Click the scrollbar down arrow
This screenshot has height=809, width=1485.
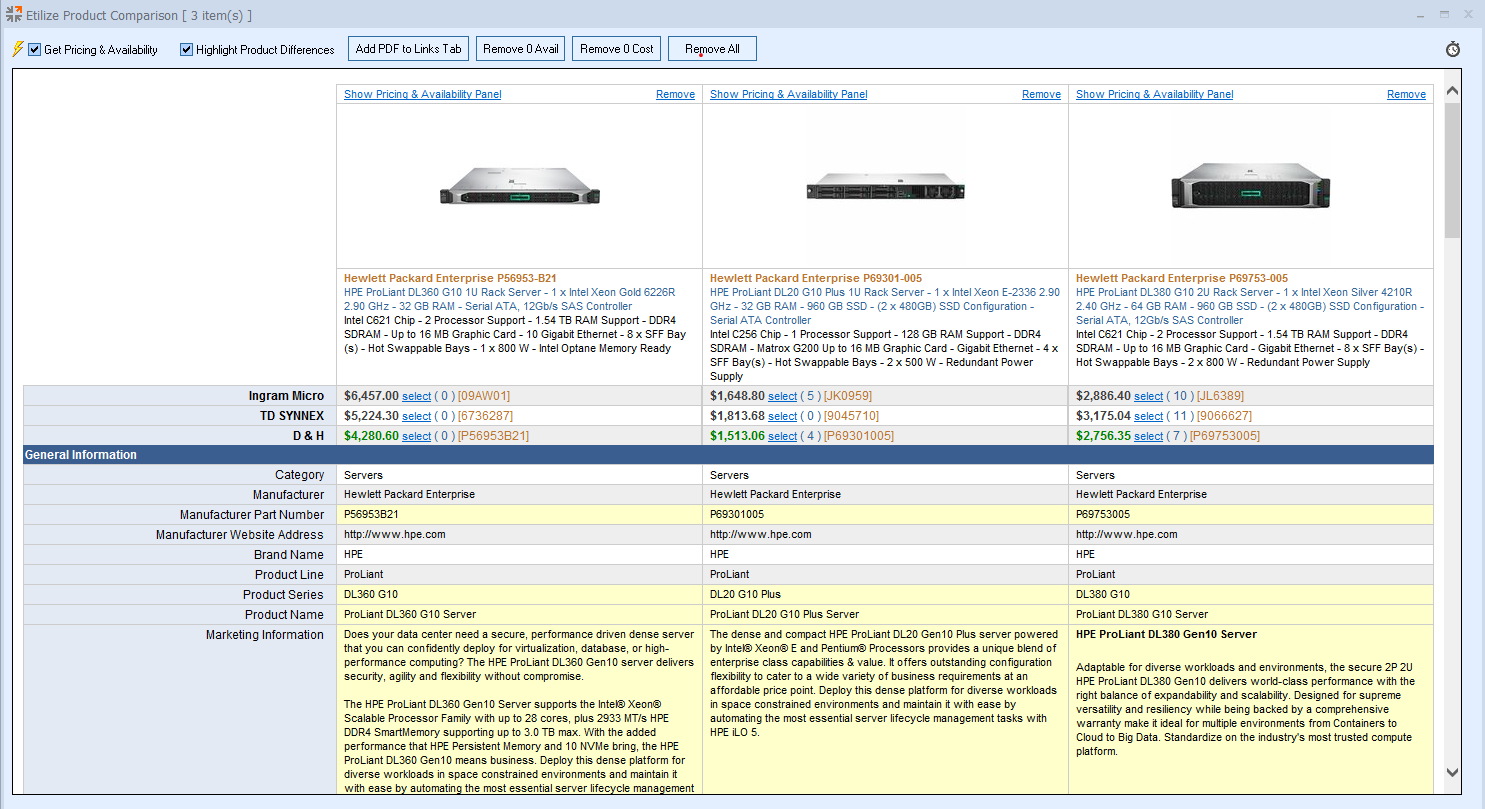(1452, 772)
